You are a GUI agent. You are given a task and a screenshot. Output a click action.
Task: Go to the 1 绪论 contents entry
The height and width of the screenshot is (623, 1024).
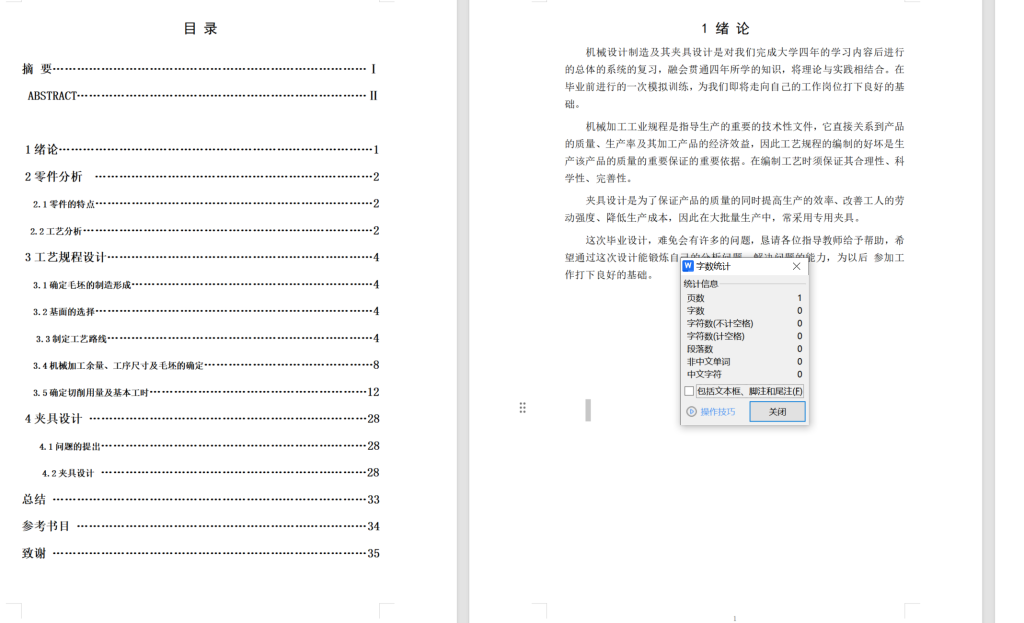[x=41, y=150]
